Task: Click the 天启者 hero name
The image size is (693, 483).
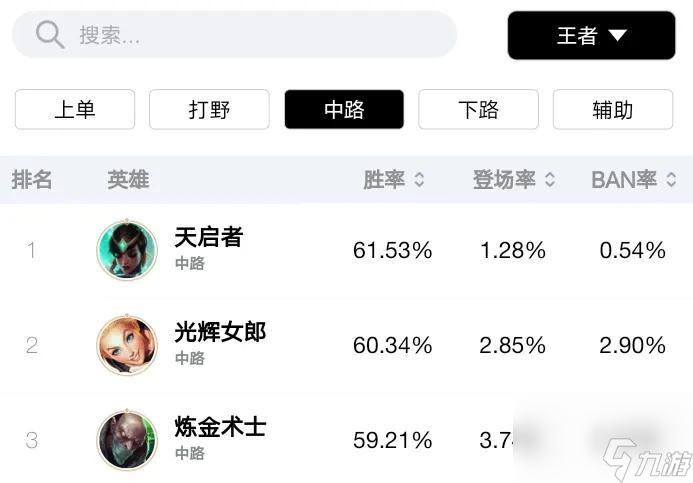Action: pos(209,237)
